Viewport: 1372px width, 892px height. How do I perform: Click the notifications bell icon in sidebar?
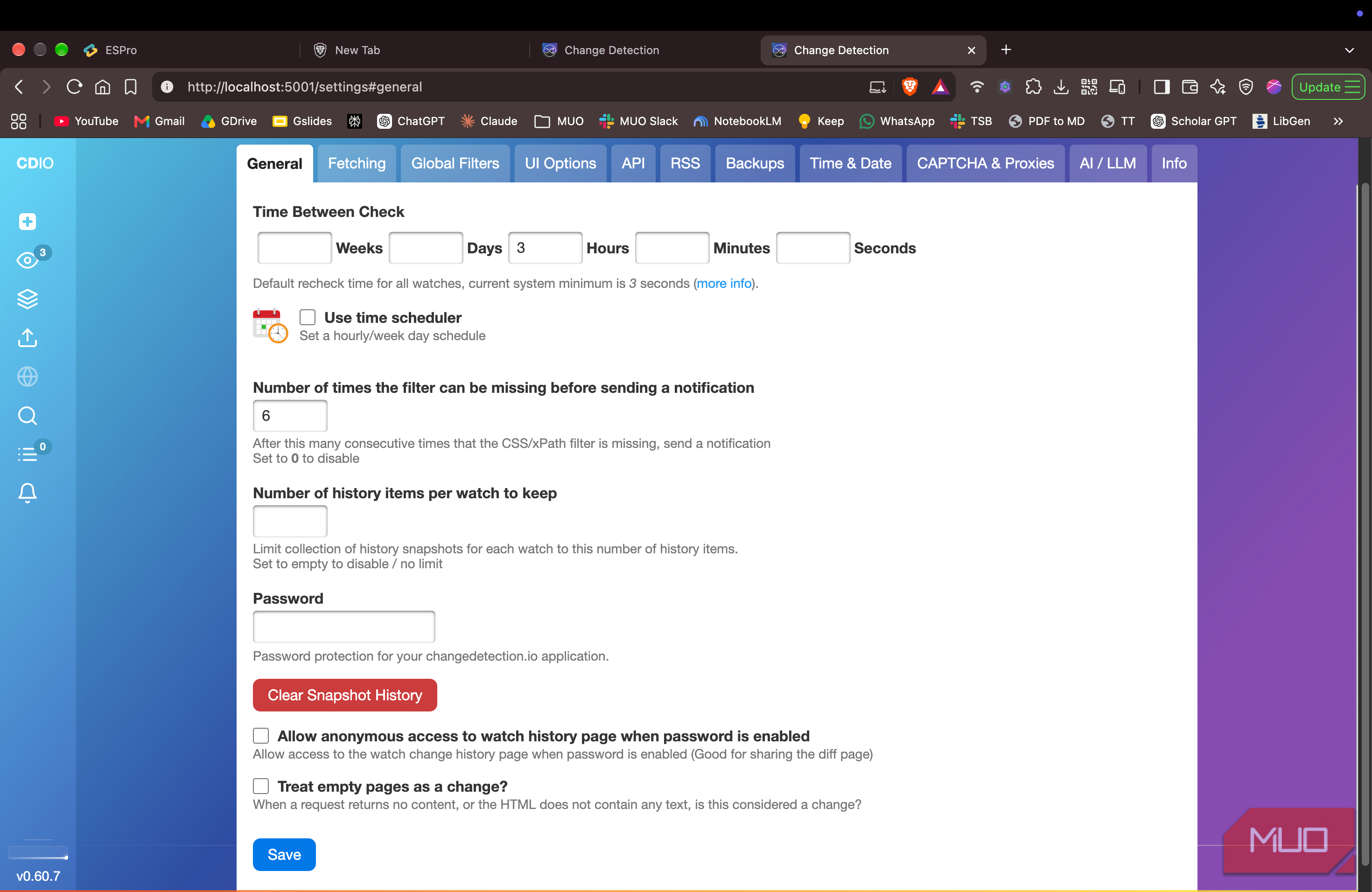(27, 493)
